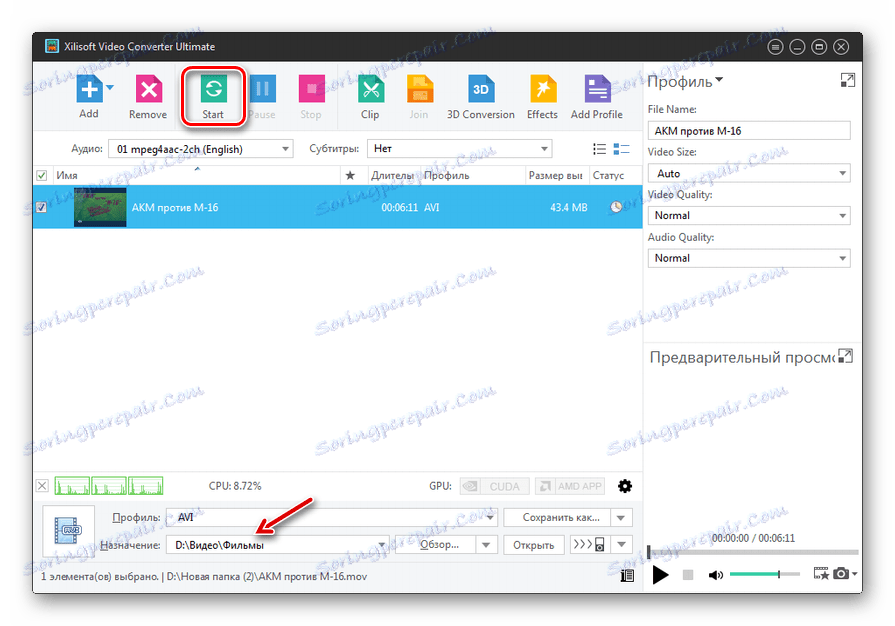
Task: Play the preview video
Action: coord(660,575)
